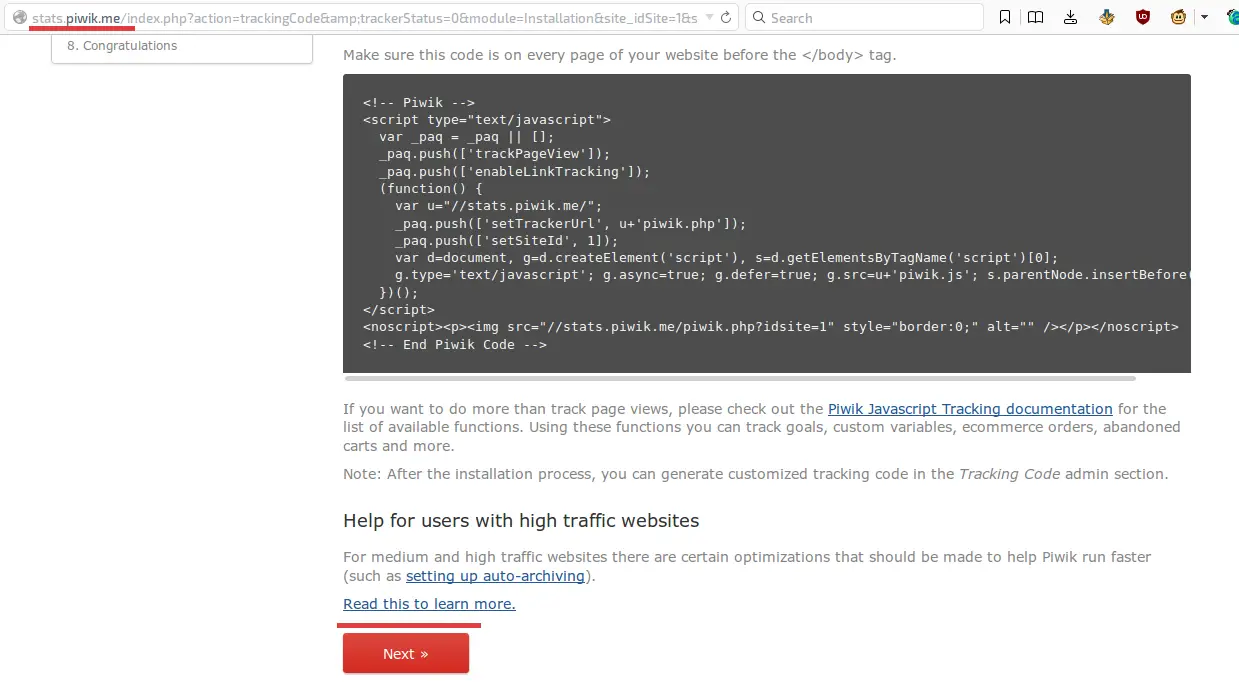Click the horizontal scrollbar under the code block
The height and width of the screenshot is (683, 1239).
click(x=740, y=378)
